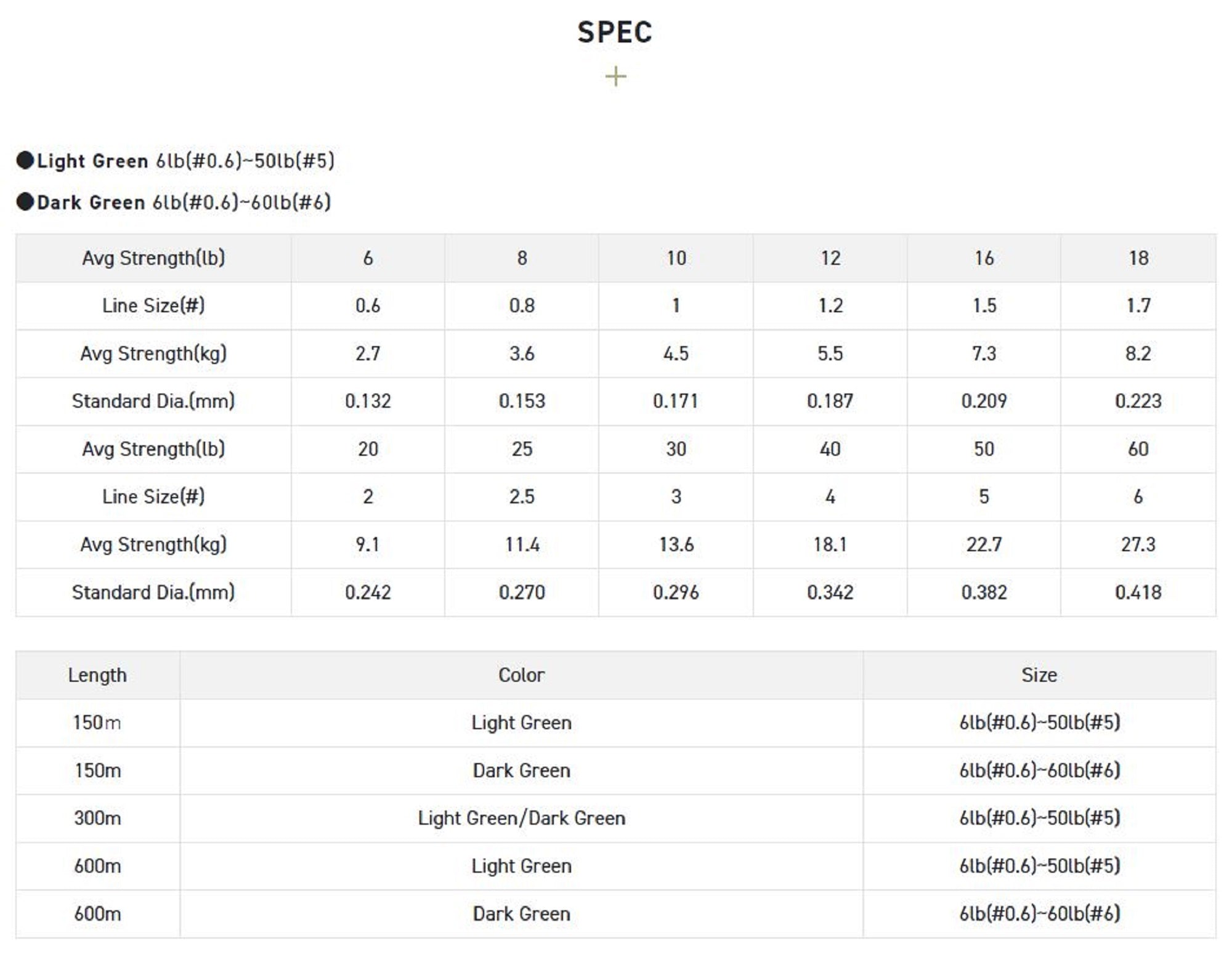Click the last row's 6lb(#0.6)~60lb(#6) size cell
This screenshot has height=954, width=1232.
coord(1039,914)
